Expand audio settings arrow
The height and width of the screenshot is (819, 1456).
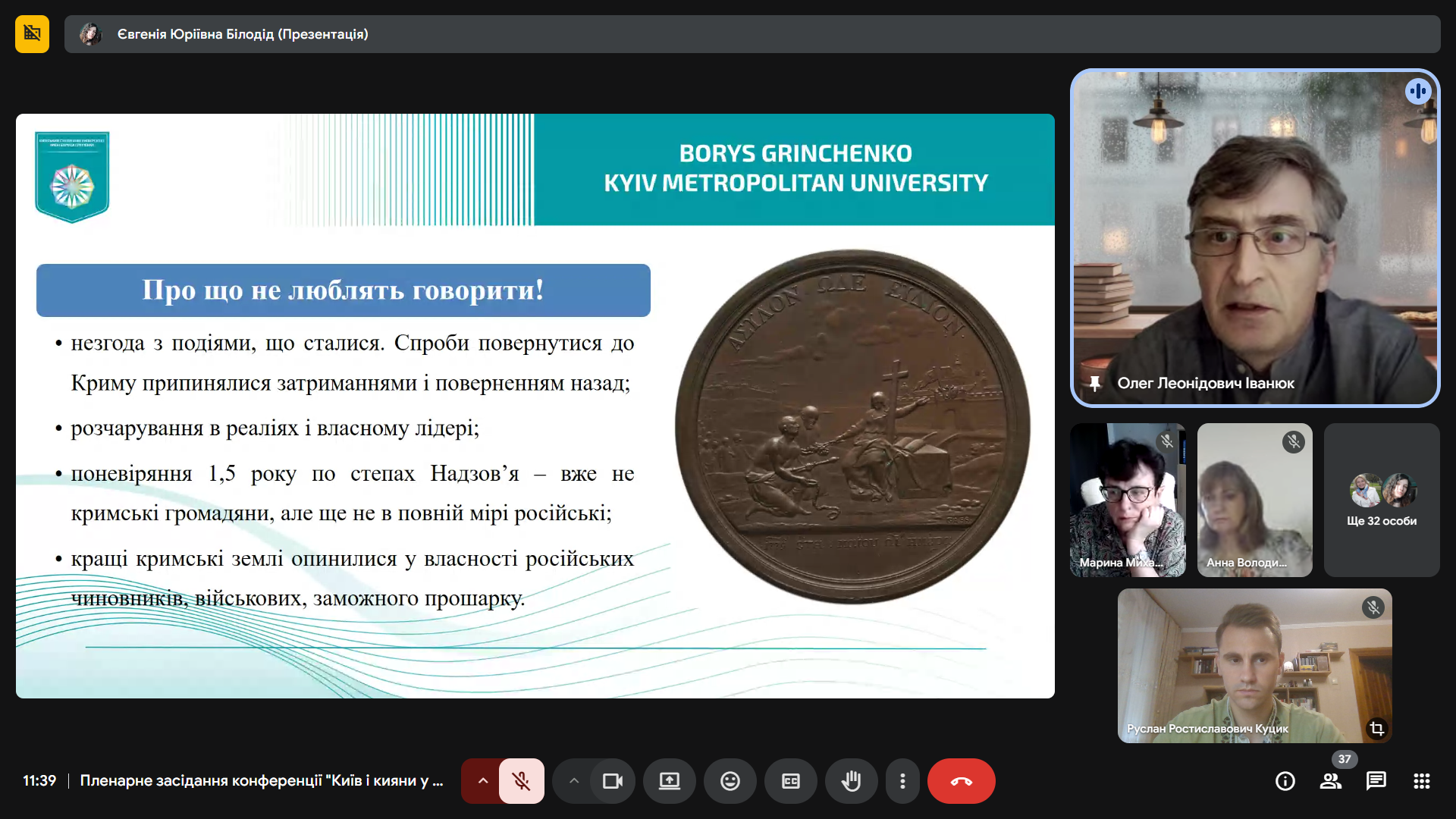[x=482, y=781]
